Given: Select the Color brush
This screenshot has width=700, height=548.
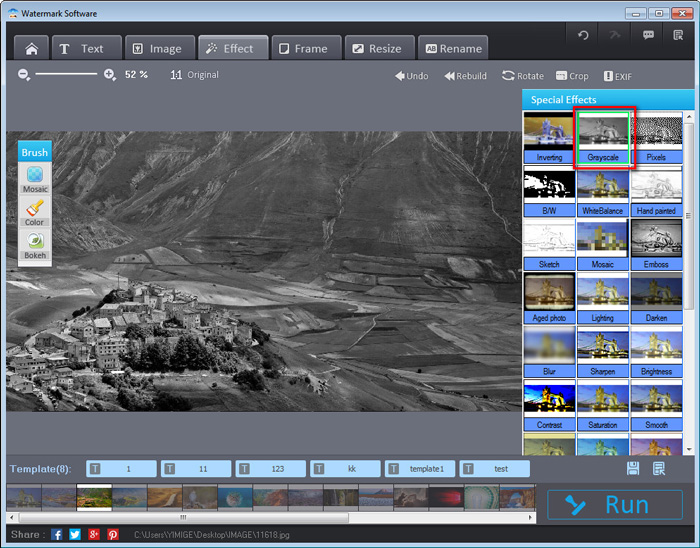Looking at the screenshot, I should coord(35,212).
